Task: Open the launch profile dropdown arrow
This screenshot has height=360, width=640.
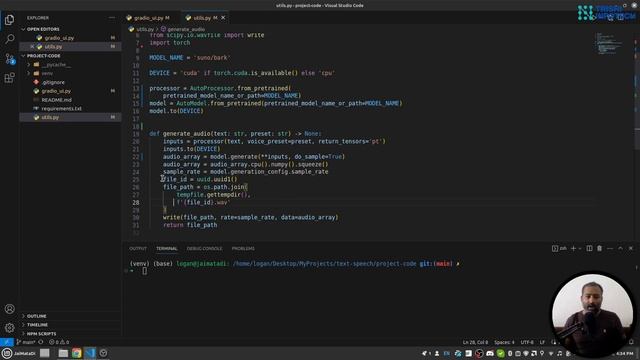Action: (580, 249)
